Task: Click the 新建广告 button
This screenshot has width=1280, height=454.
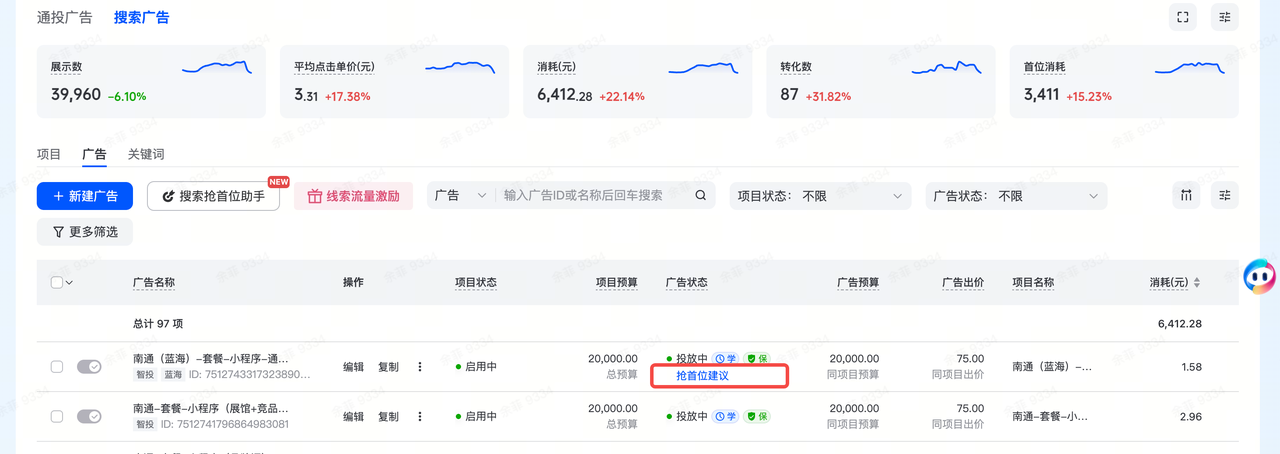Action: pos(85,196)
